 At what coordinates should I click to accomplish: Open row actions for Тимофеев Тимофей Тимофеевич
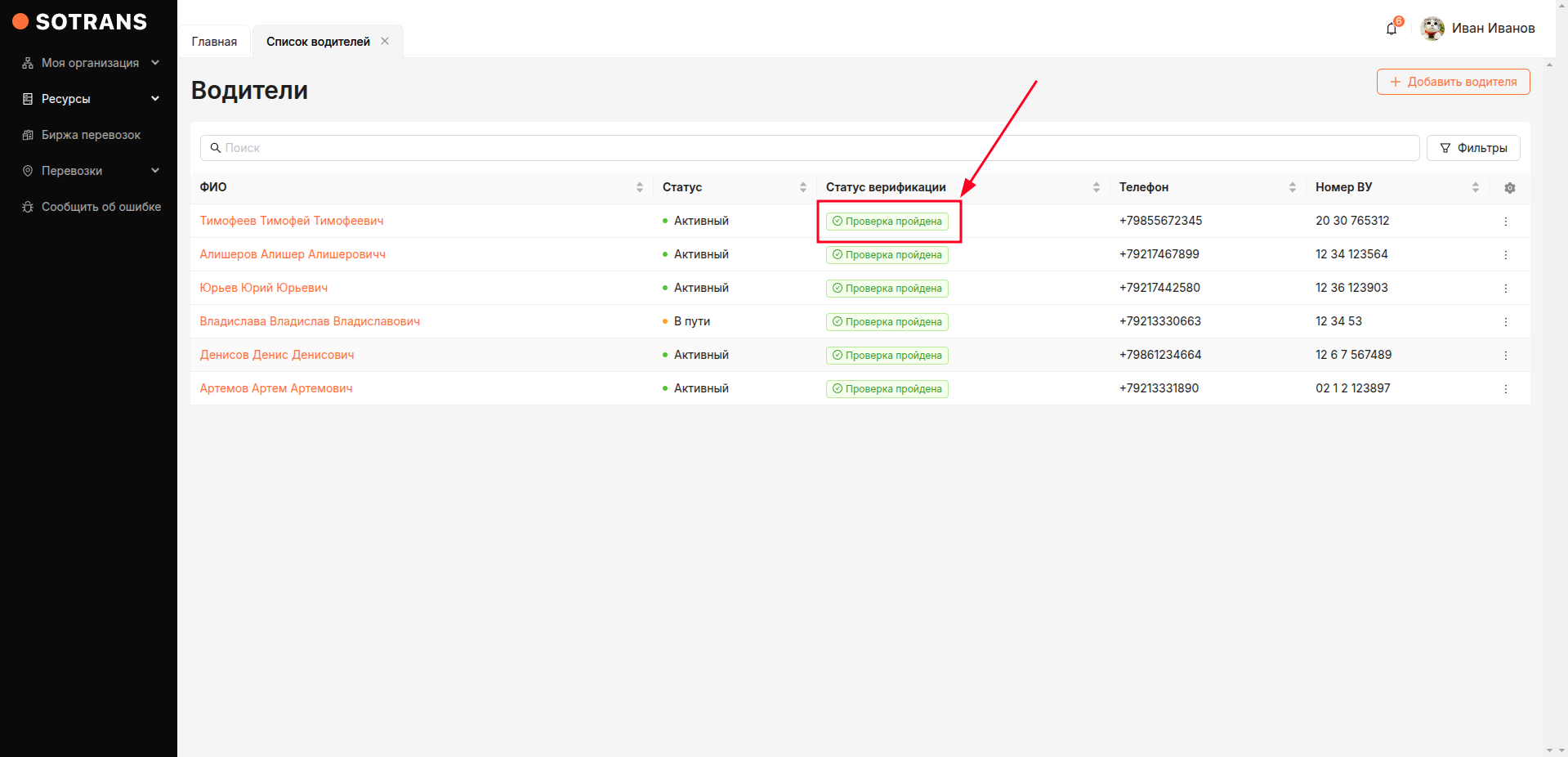(1505, 222)
